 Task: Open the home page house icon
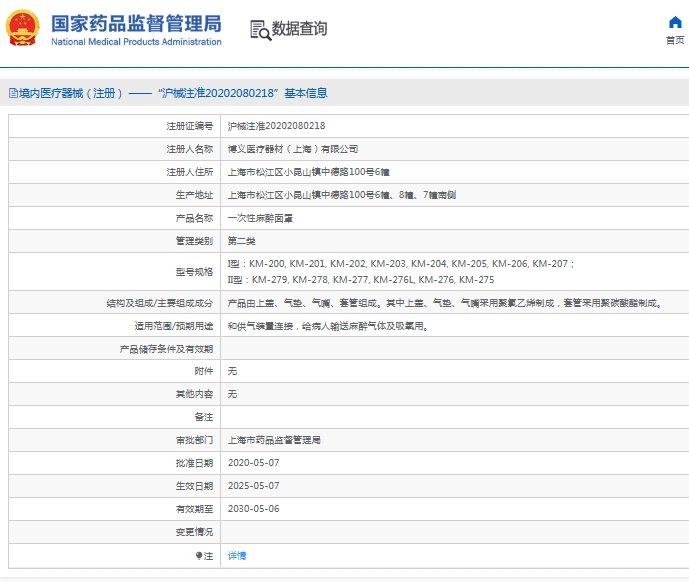coord(675,22)
